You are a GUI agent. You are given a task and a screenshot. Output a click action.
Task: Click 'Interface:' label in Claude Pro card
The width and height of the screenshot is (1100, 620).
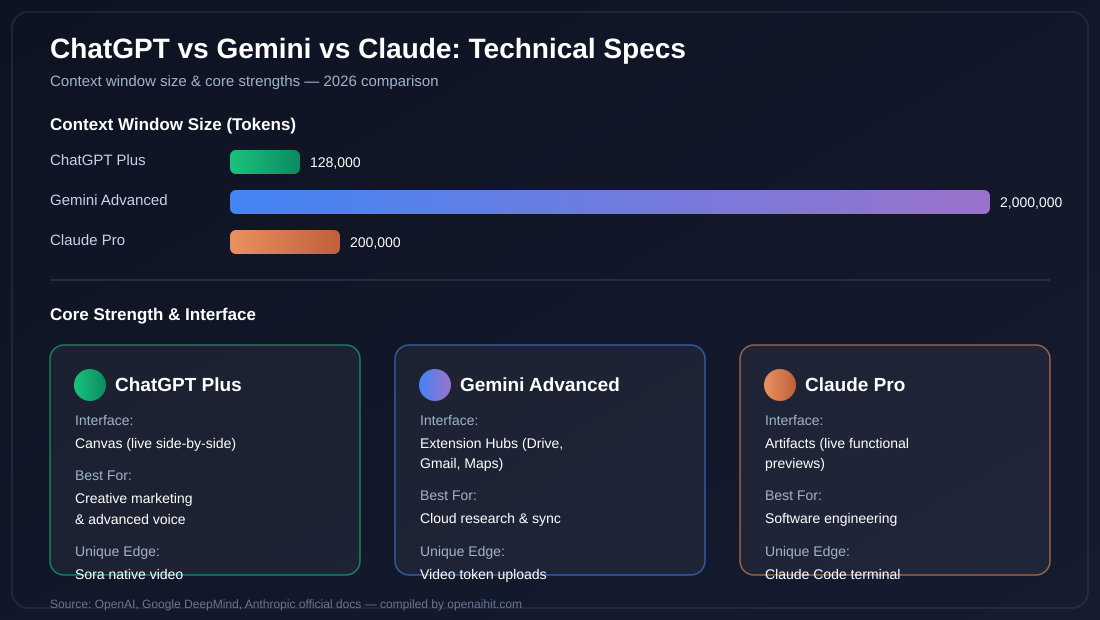(x=794, y=421)
